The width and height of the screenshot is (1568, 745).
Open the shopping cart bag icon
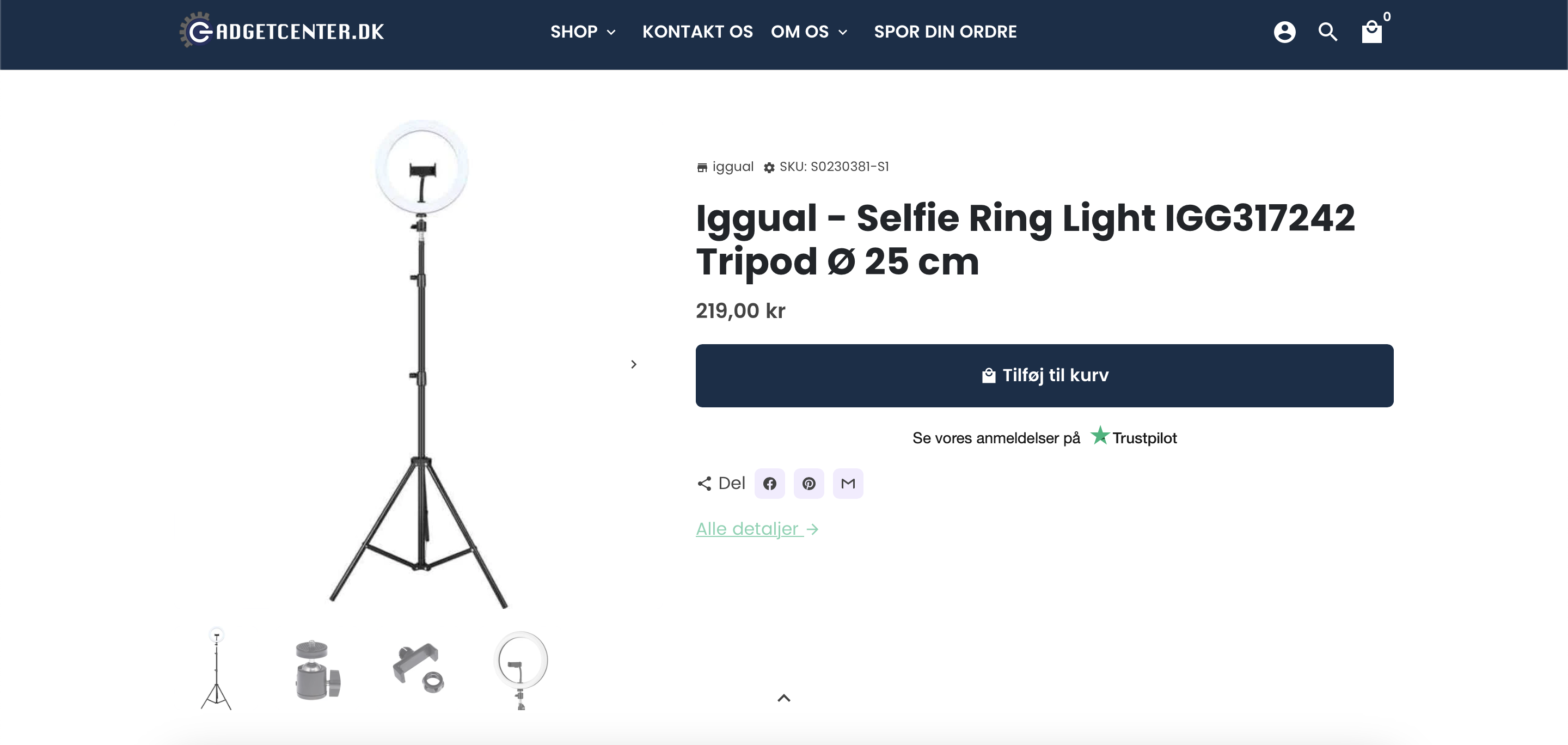click(x=1371, y=32)
